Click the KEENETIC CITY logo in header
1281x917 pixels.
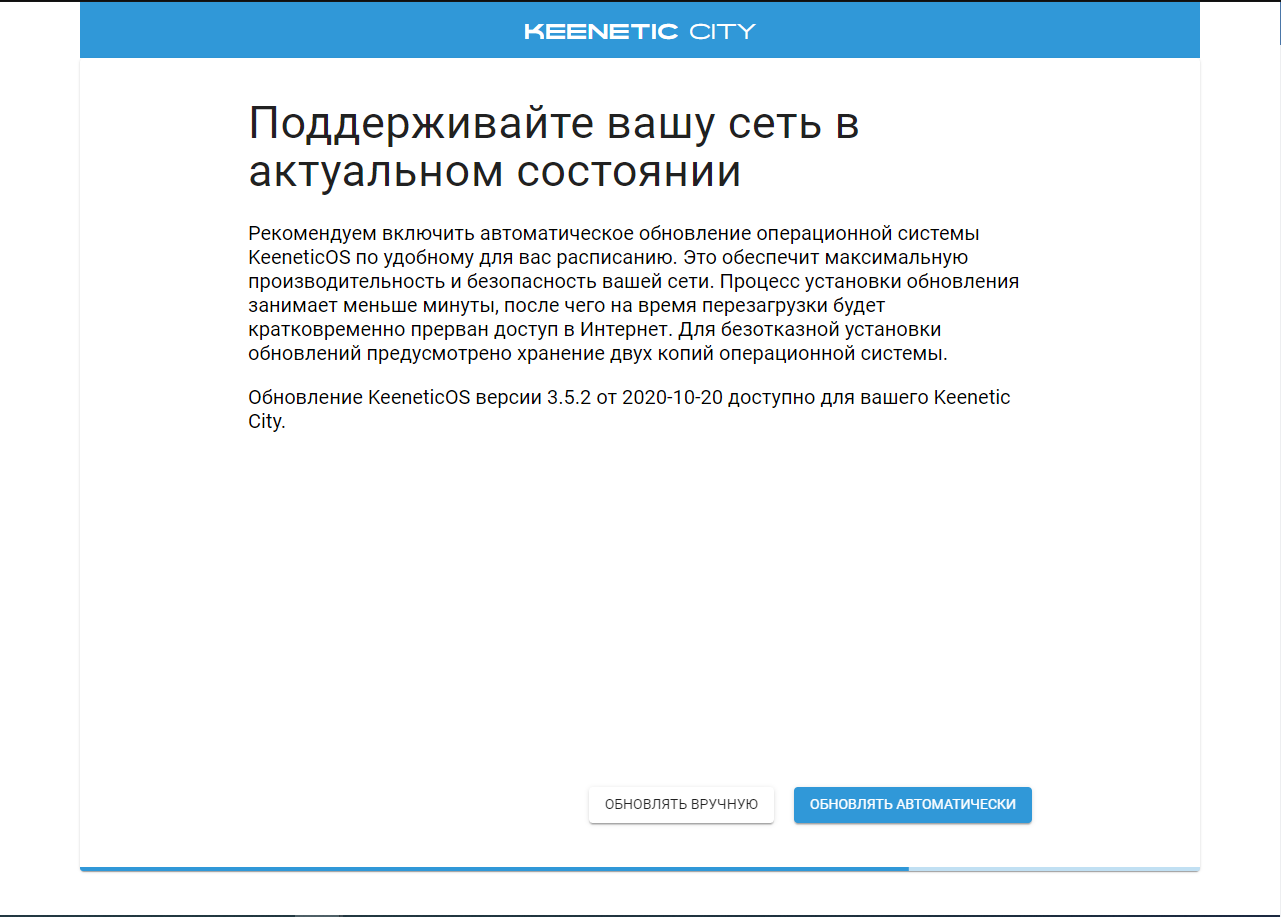click(640, 31)
